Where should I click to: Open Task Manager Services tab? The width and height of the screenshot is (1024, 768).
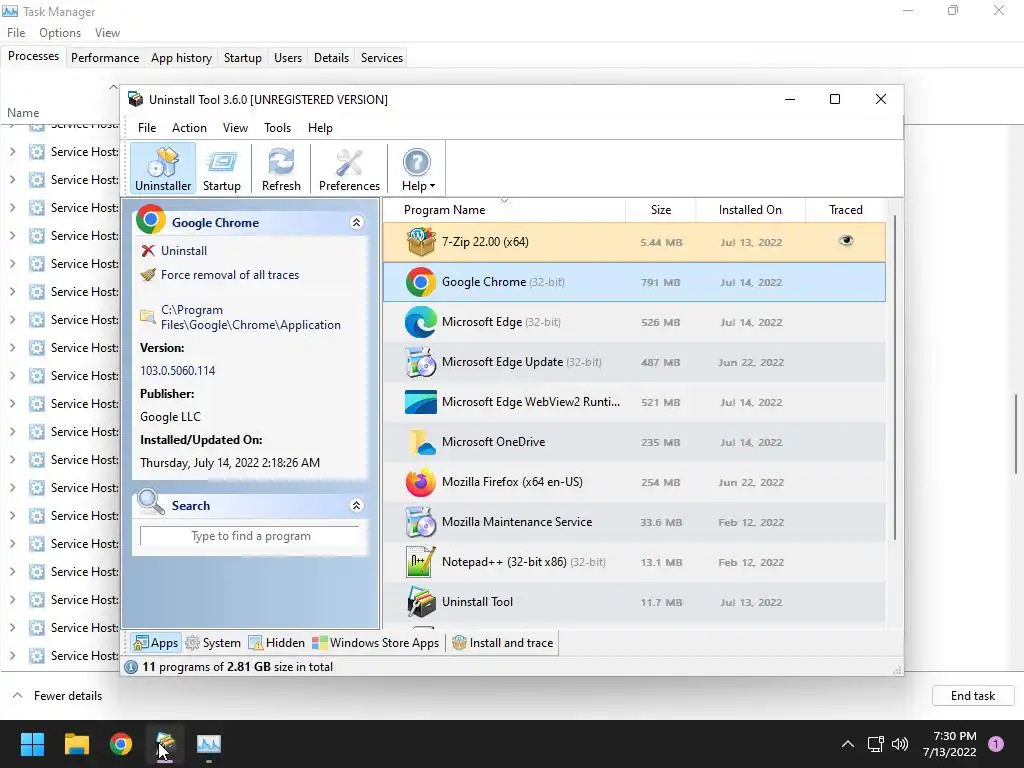[x=381, y=57]
